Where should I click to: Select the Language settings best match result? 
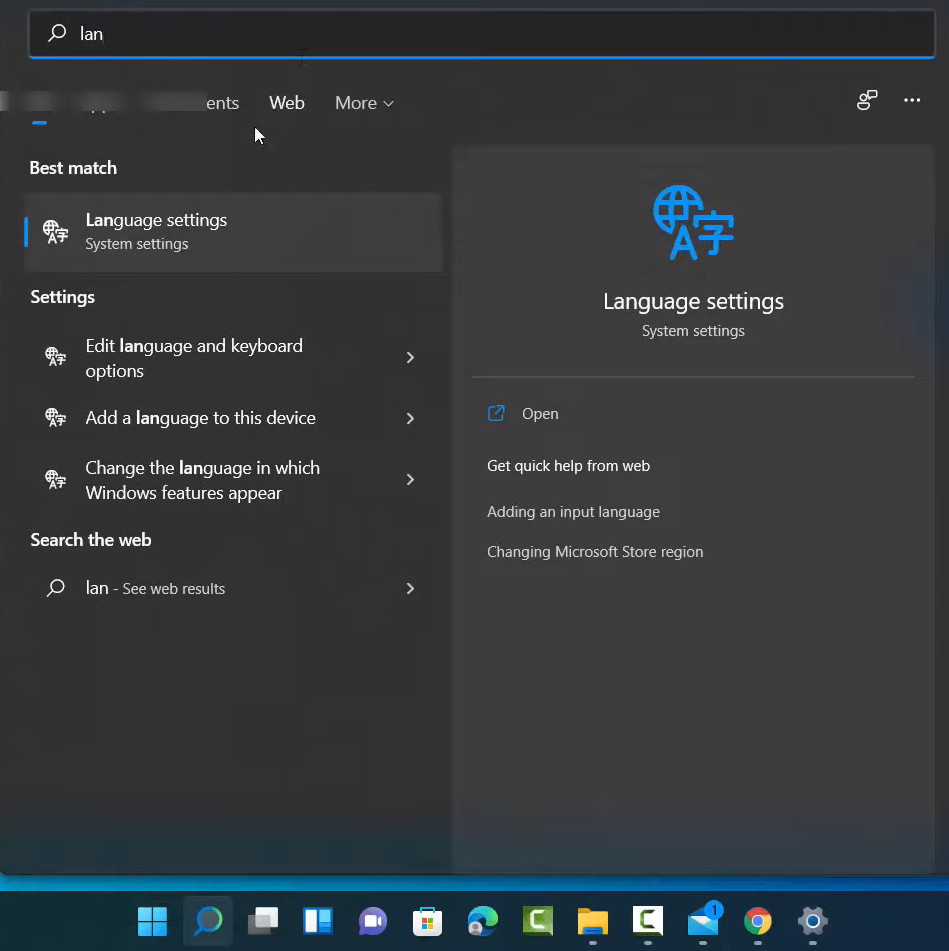(232, 231)
